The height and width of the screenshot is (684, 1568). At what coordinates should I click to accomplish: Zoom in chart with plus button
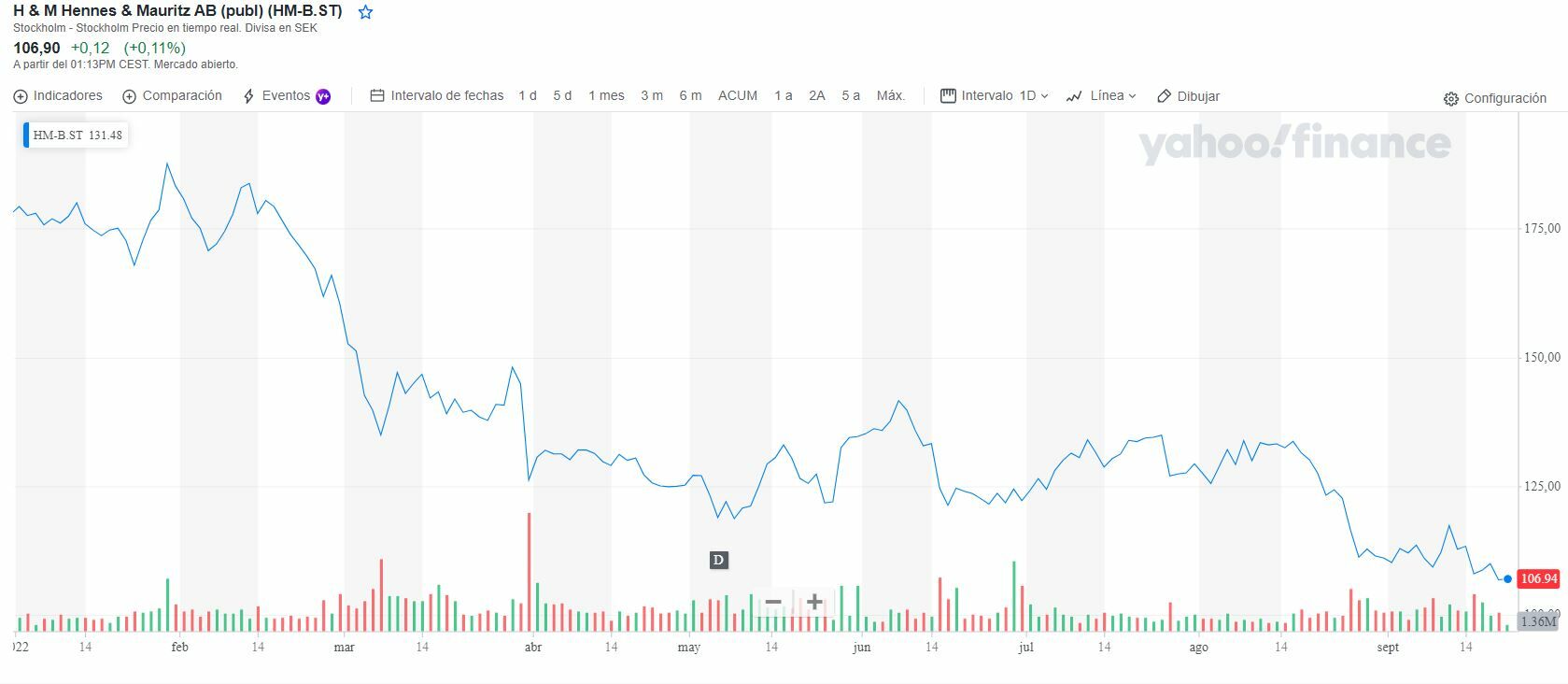tap(814, 602)
